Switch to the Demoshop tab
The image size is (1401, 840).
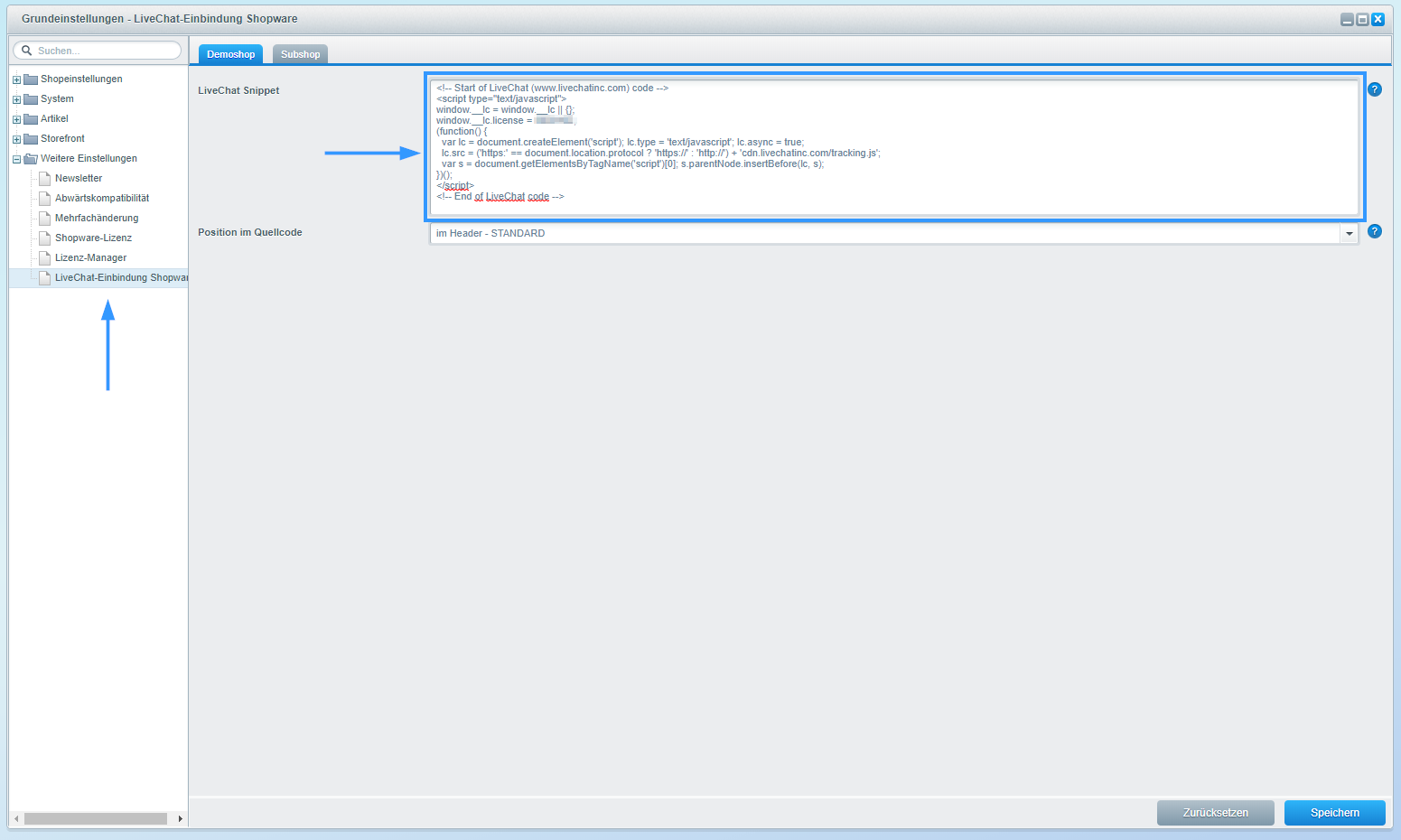tap(230, 54)
